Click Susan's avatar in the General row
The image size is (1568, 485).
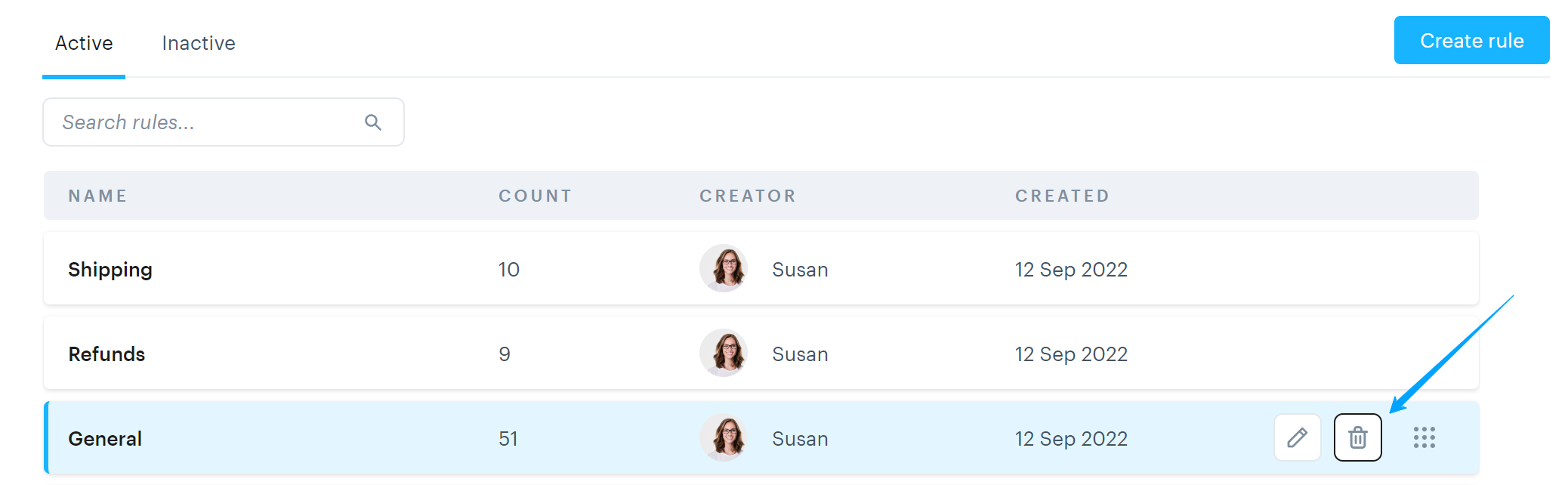(x=724, y=438)
